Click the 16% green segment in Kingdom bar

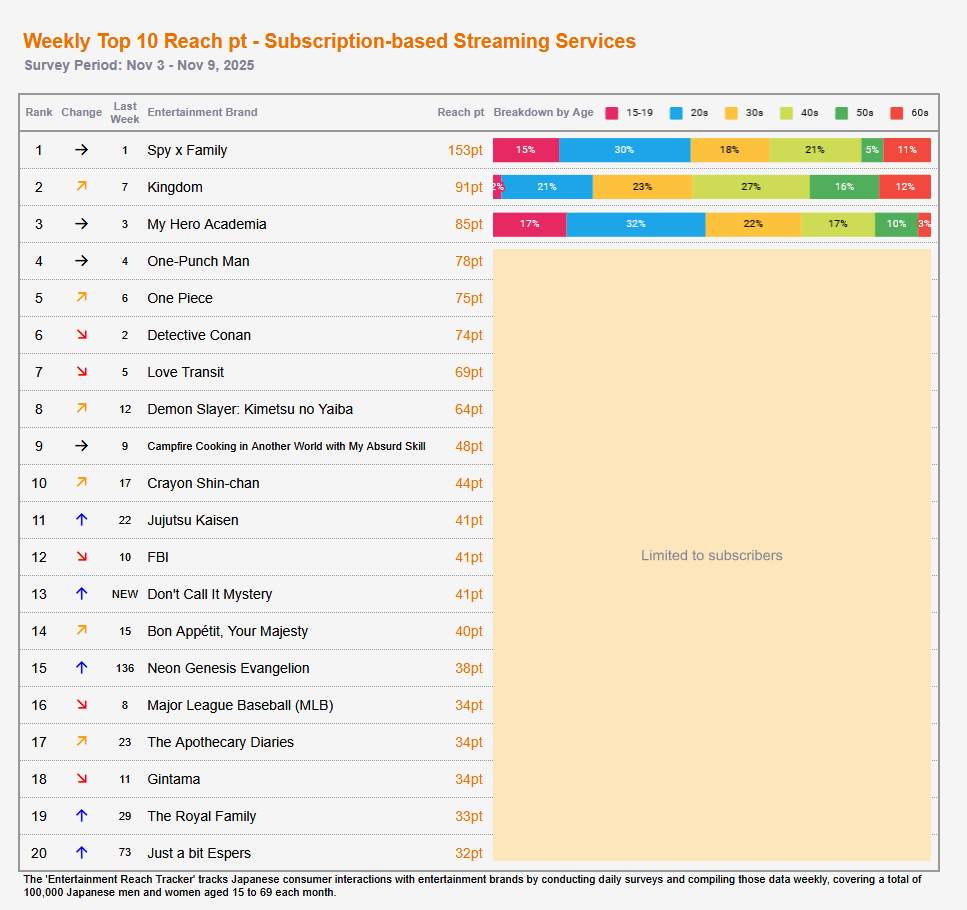coord(844,187)
